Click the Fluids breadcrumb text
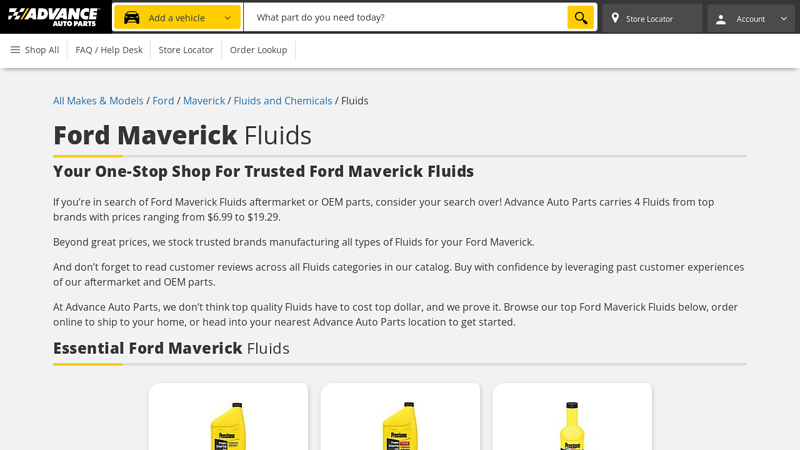The width and height of the screenshot is (800, 450). click(355, 101)
